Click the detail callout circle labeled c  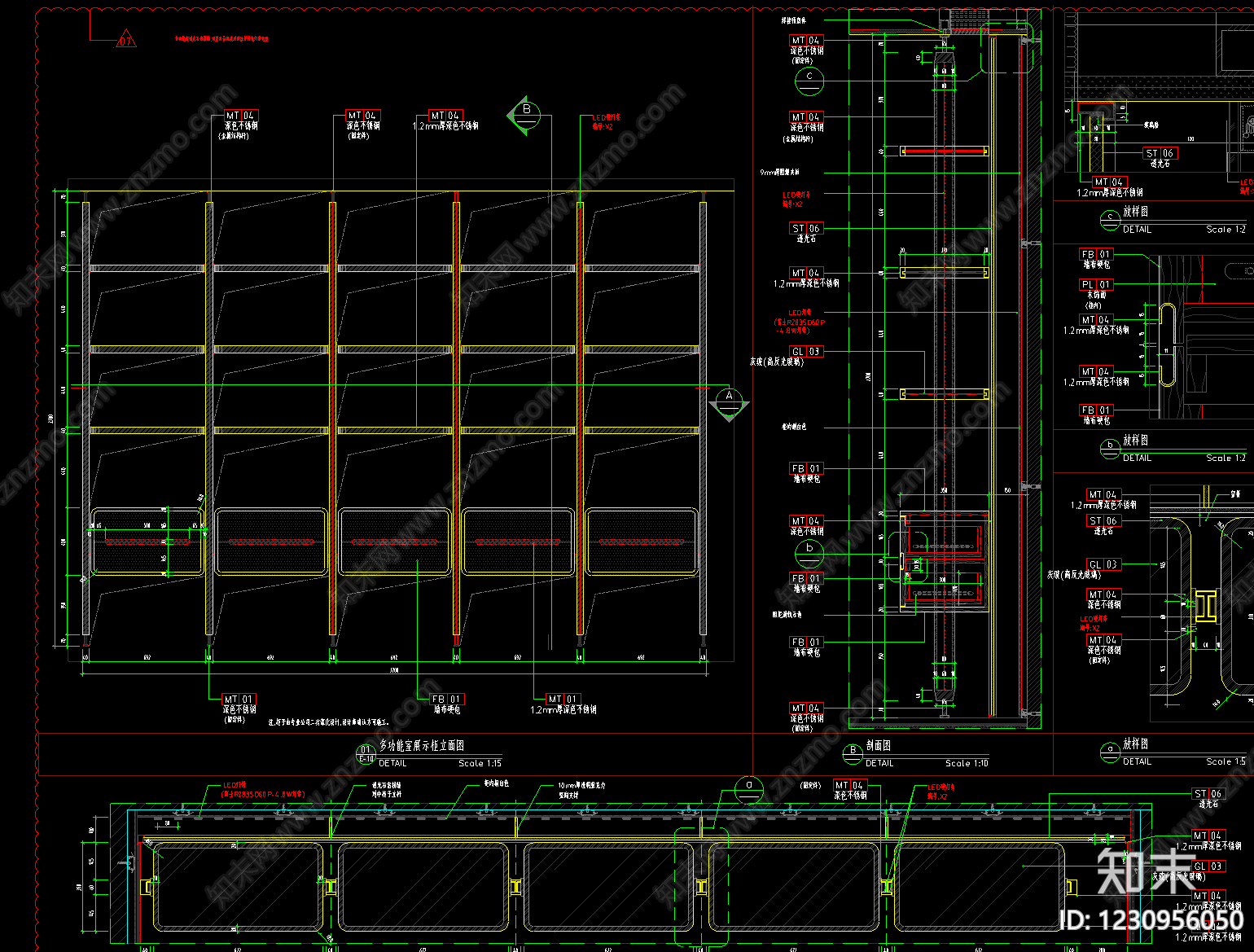pos(809,80)
